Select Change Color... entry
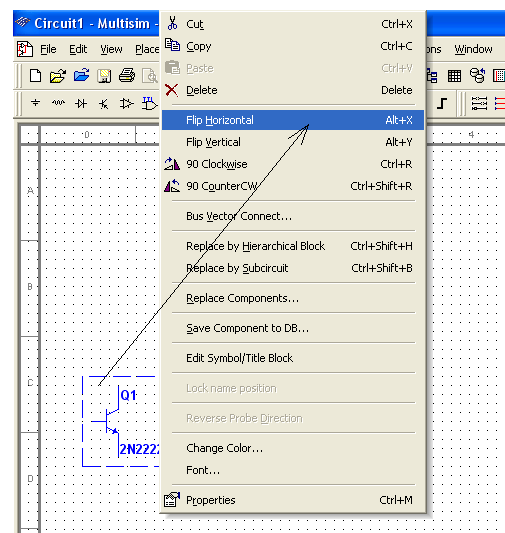The height and width of the screenshot is (533, 505). point(293,448)
